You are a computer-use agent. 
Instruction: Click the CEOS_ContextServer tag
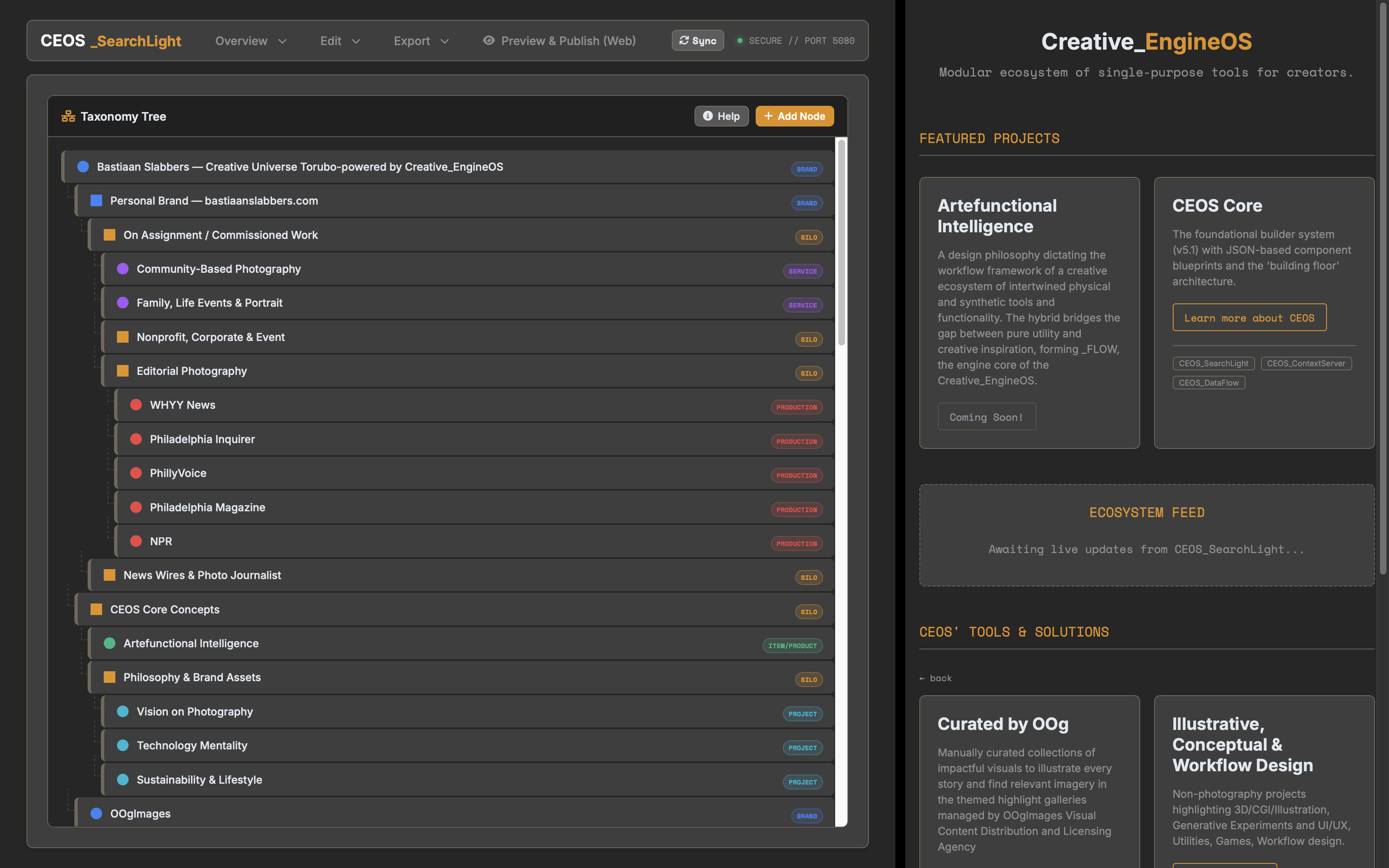1306,363
